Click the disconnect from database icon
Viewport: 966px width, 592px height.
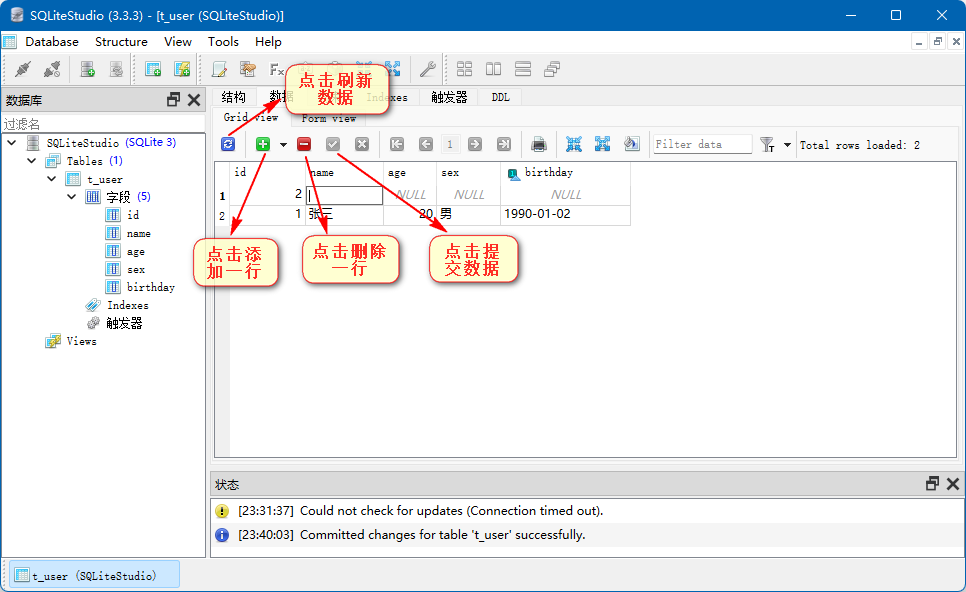(x=52, y=69)
